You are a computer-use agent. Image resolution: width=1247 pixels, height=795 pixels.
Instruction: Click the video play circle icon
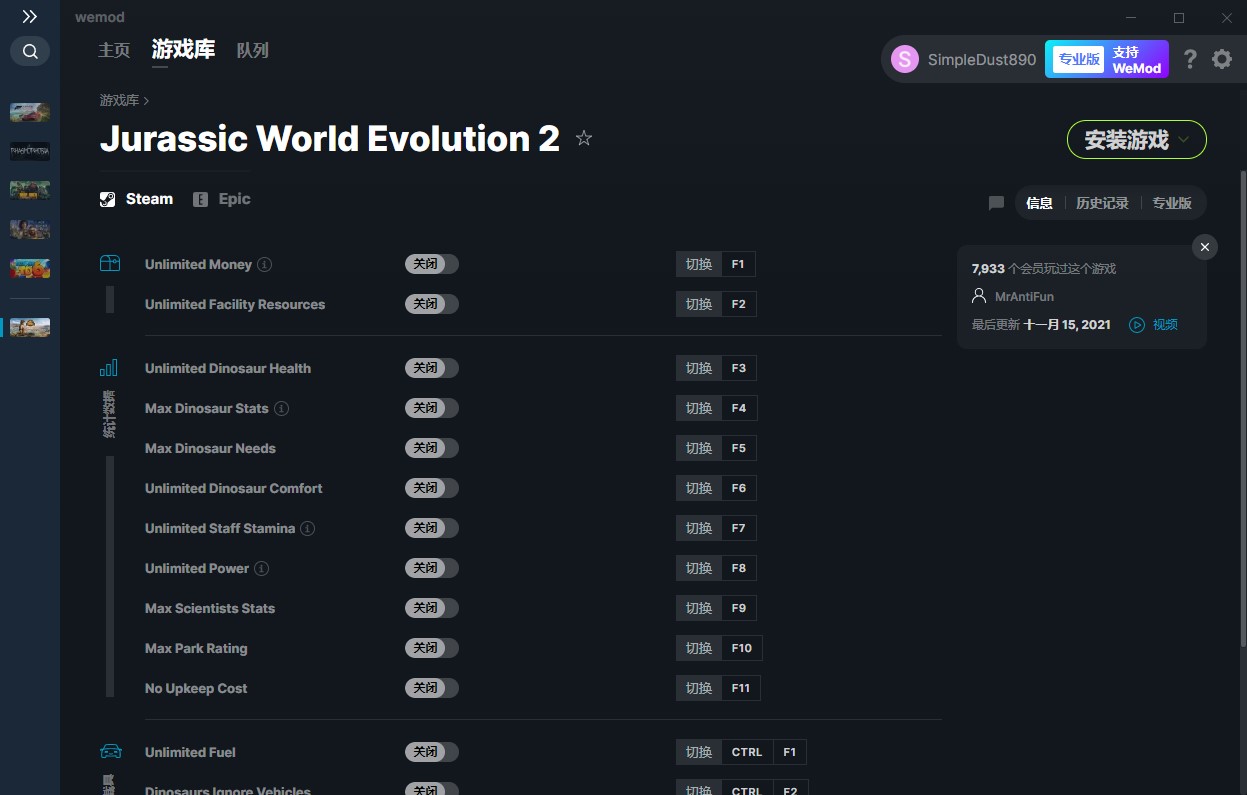coord(1137,324)
